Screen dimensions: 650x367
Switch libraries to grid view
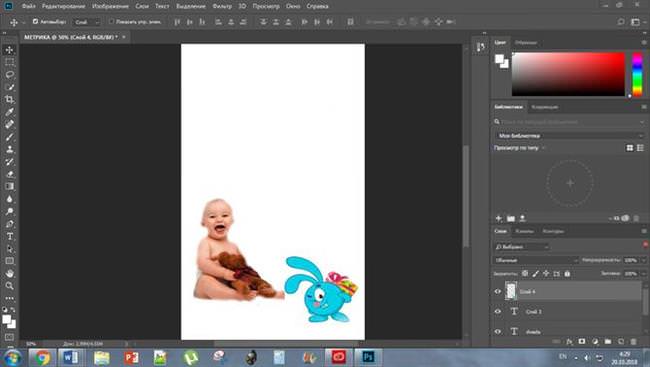click(x=630, y=148)
